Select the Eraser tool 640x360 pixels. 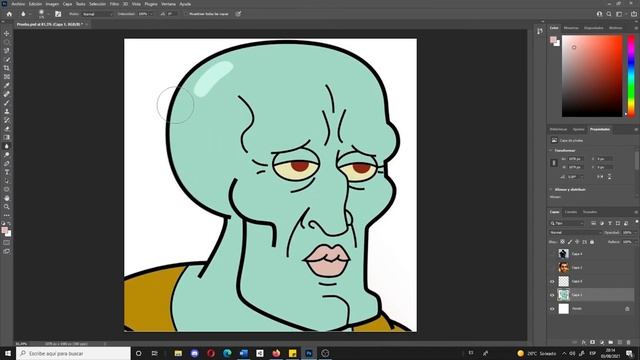(x=7, y=129)
